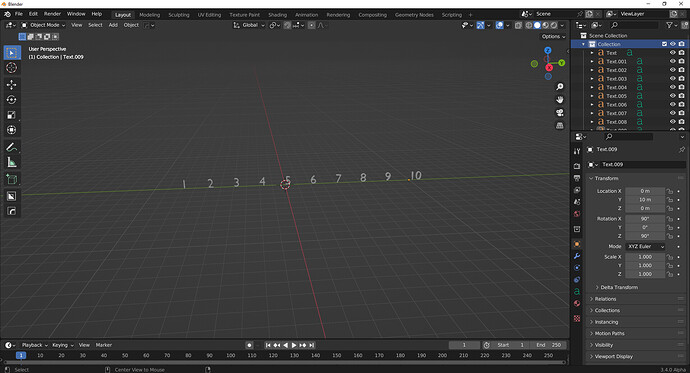Viewport: 690px width, 373px height.
Task: Click the Text.009 object name field
Action: coord(643,165)
